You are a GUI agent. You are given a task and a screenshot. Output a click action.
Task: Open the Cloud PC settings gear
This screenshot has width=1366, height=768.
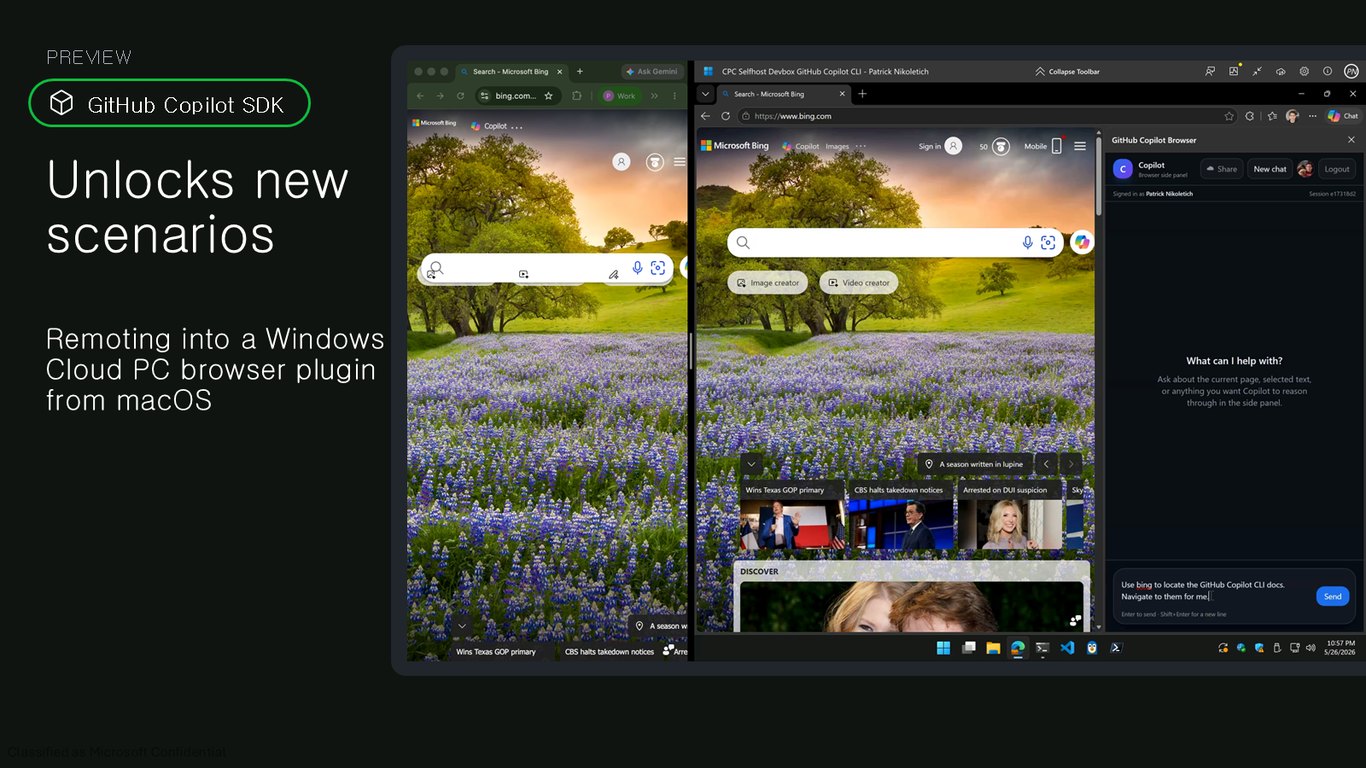[x=1304, y=72]
